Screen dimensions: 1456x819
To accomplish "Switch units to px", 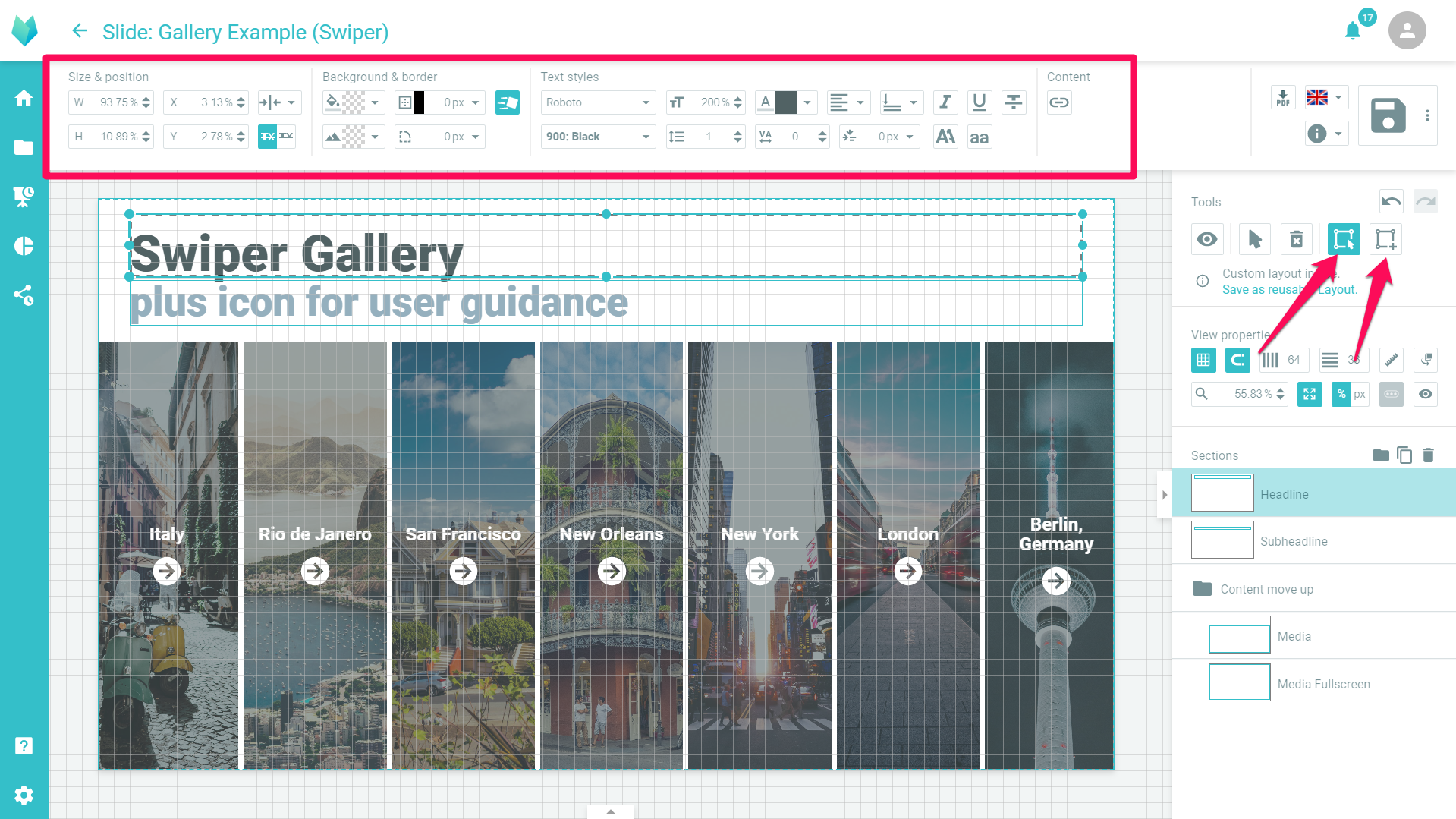I will click(x=1360, y=394).
